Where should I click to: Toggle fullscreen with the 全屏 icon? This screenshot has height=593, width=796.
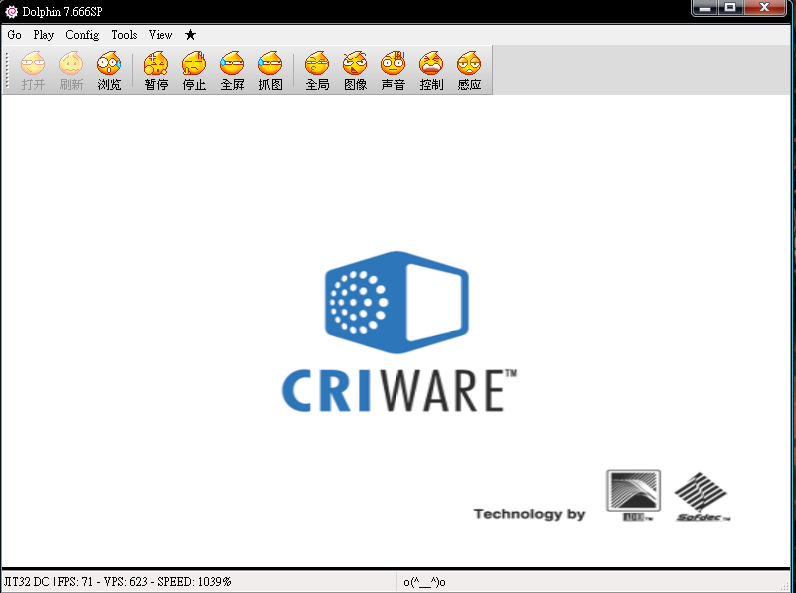coord(232,71)
